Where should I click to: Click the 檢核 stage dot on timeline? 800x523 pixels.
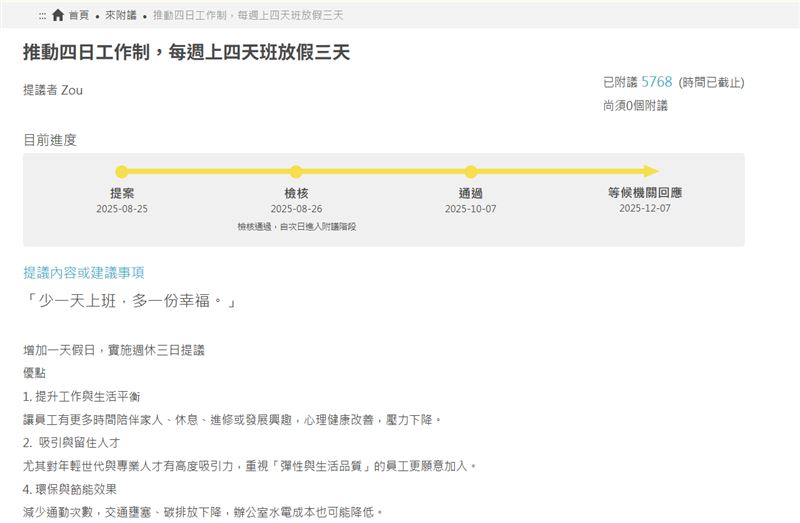pyautogui.click(x=296, y=171)
